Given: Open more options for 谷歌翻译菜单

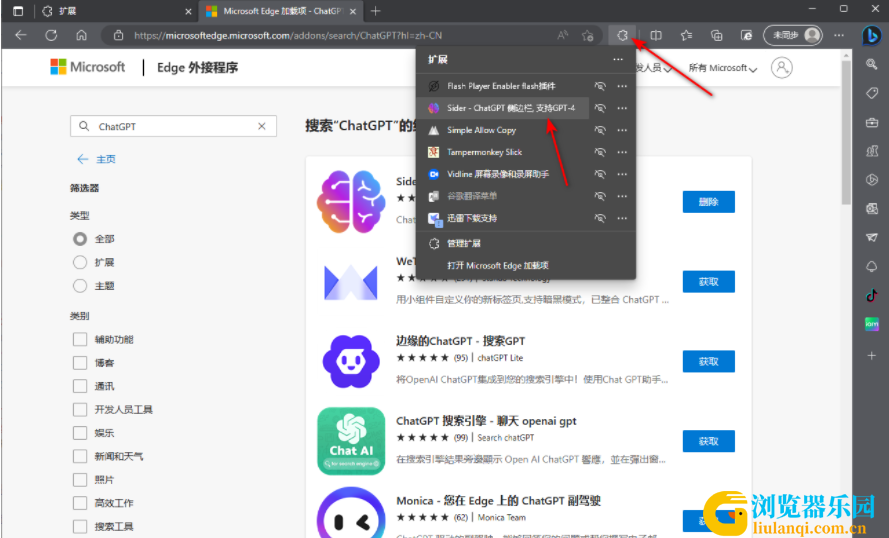Looking at the screenshot, I should click(622, 196).
